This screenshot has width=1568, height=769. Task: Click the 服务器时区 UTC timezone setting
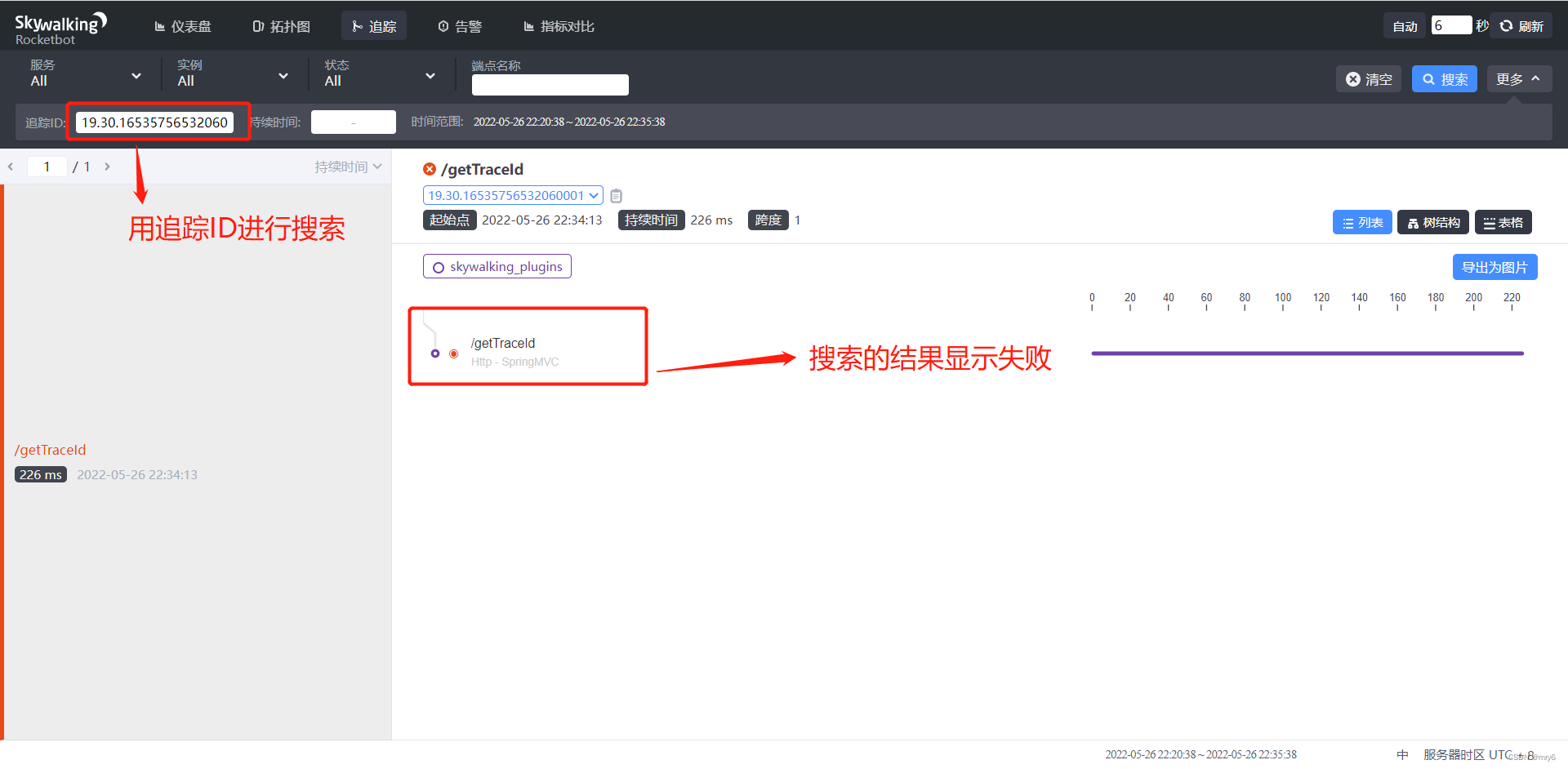pyautogui.click(x=1478, y=755)
